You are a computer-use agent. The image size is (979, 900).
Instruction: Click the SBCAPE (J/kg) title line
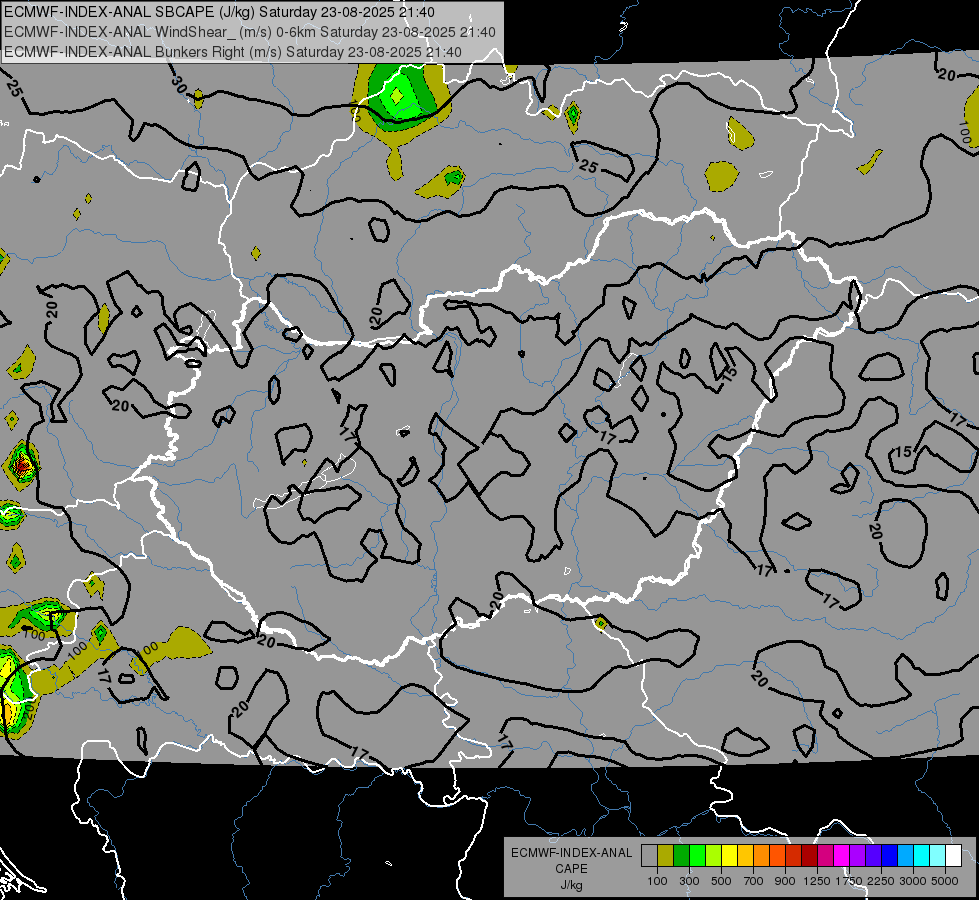click(x=219, y=12)
